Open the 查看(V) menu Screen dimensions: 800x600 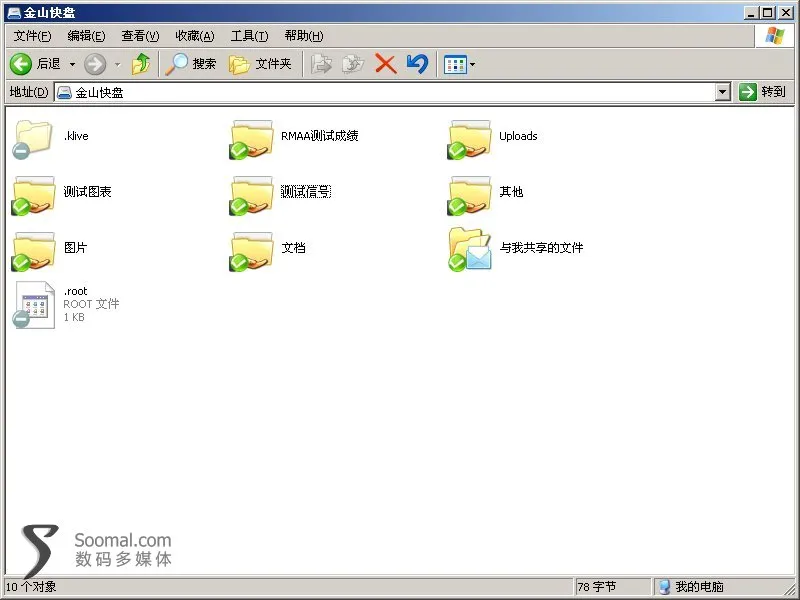pyautogui.click(x=140, y=36)
